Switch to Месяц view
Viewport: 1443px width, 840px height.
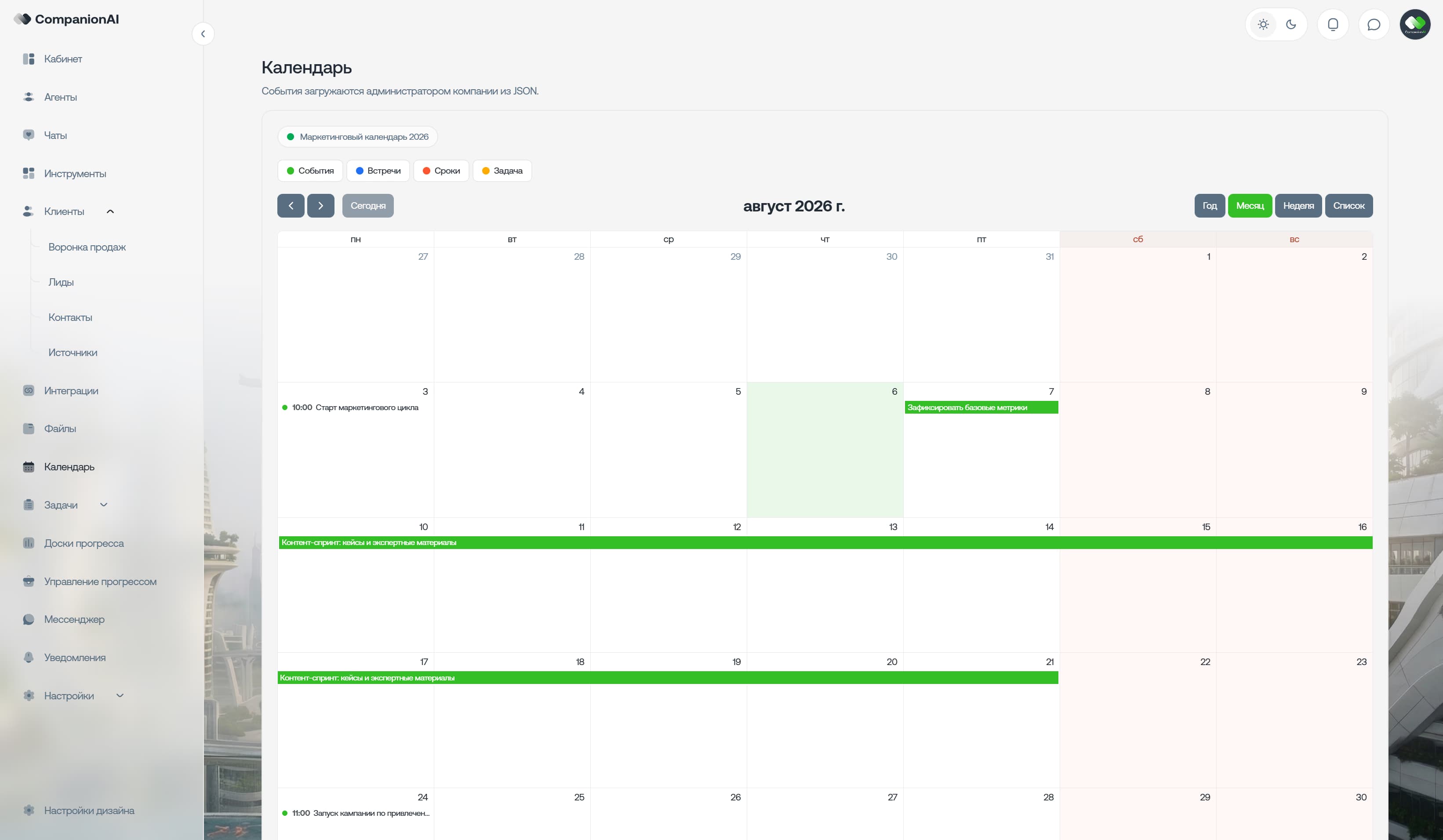[1250, 206]
